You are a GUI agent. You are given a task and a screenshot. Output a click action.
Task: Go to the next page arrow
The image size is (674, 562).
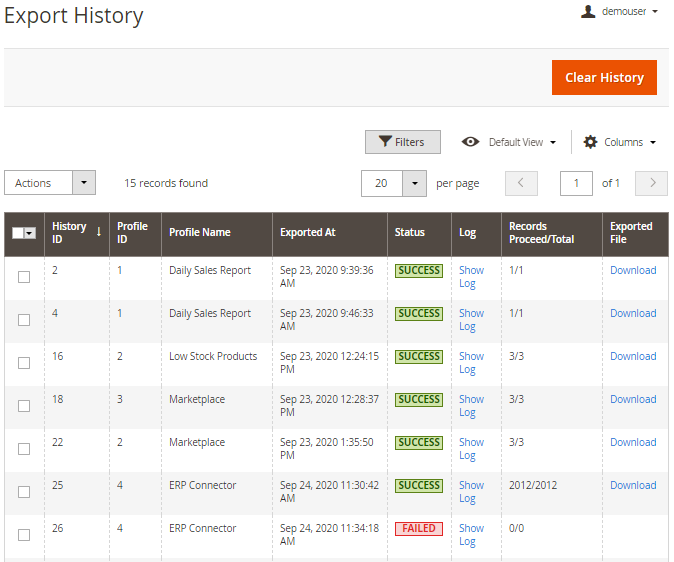pos(652,183)
